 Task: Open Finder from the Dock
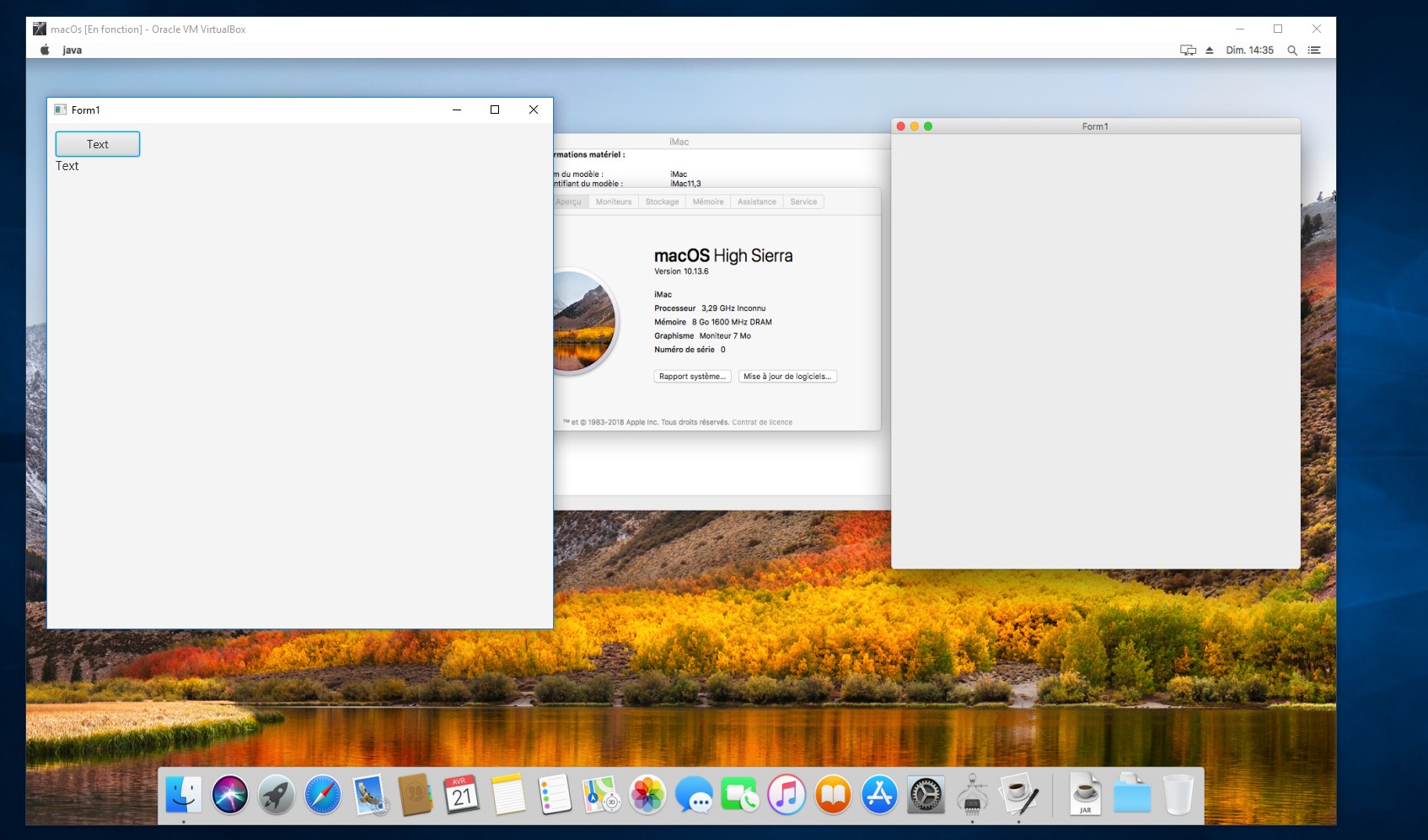click(x=183, y=795)
